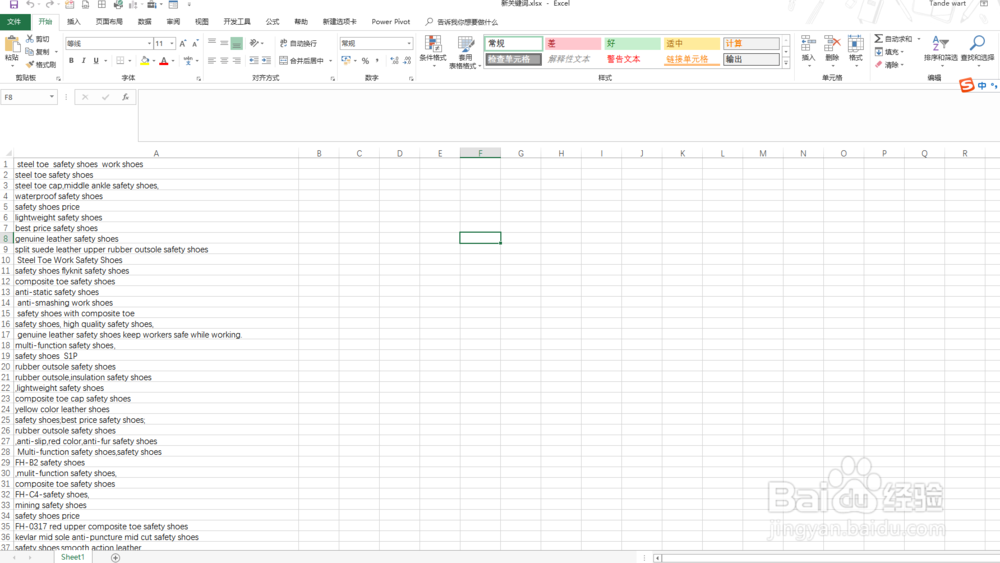Click the red font color A

click(164, 61)
